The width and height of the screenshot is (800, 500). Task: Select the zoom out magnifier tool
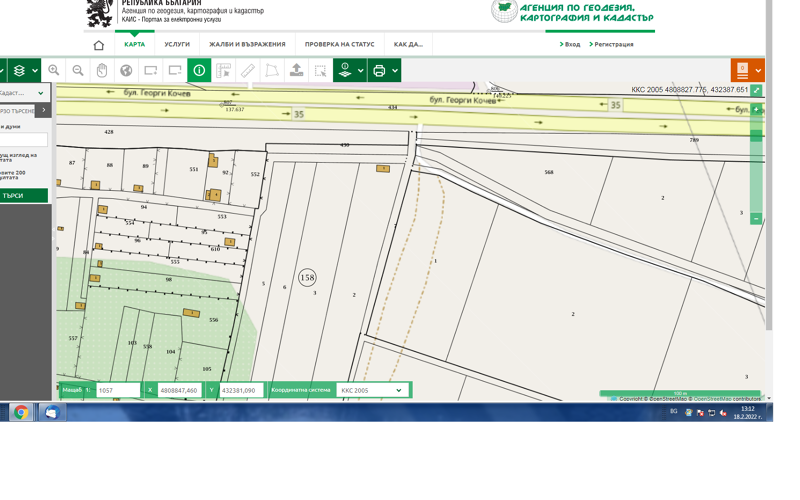click(78, 71)
